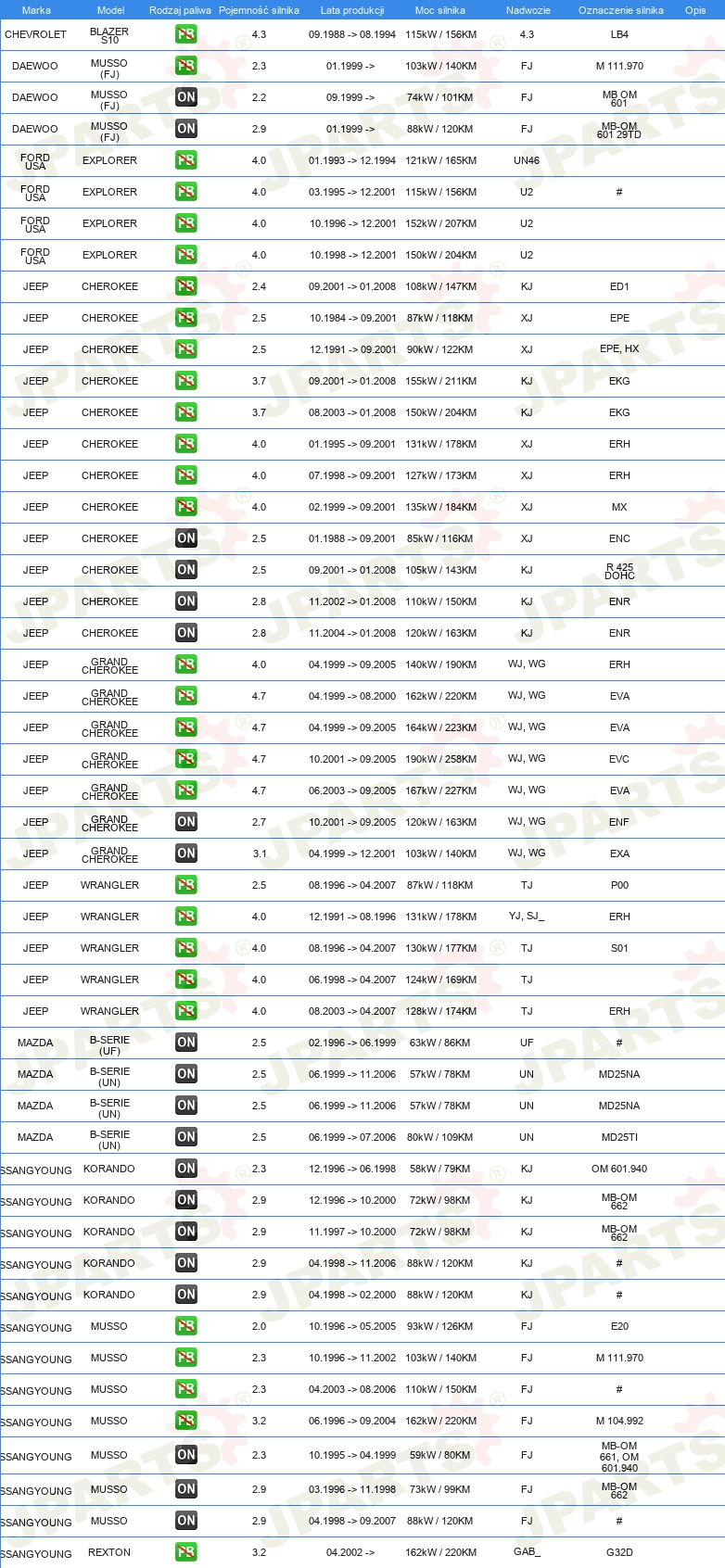Select the engine capacity 2.4 cell
This screenshot has width=725, height=1568.
(259, 286)
